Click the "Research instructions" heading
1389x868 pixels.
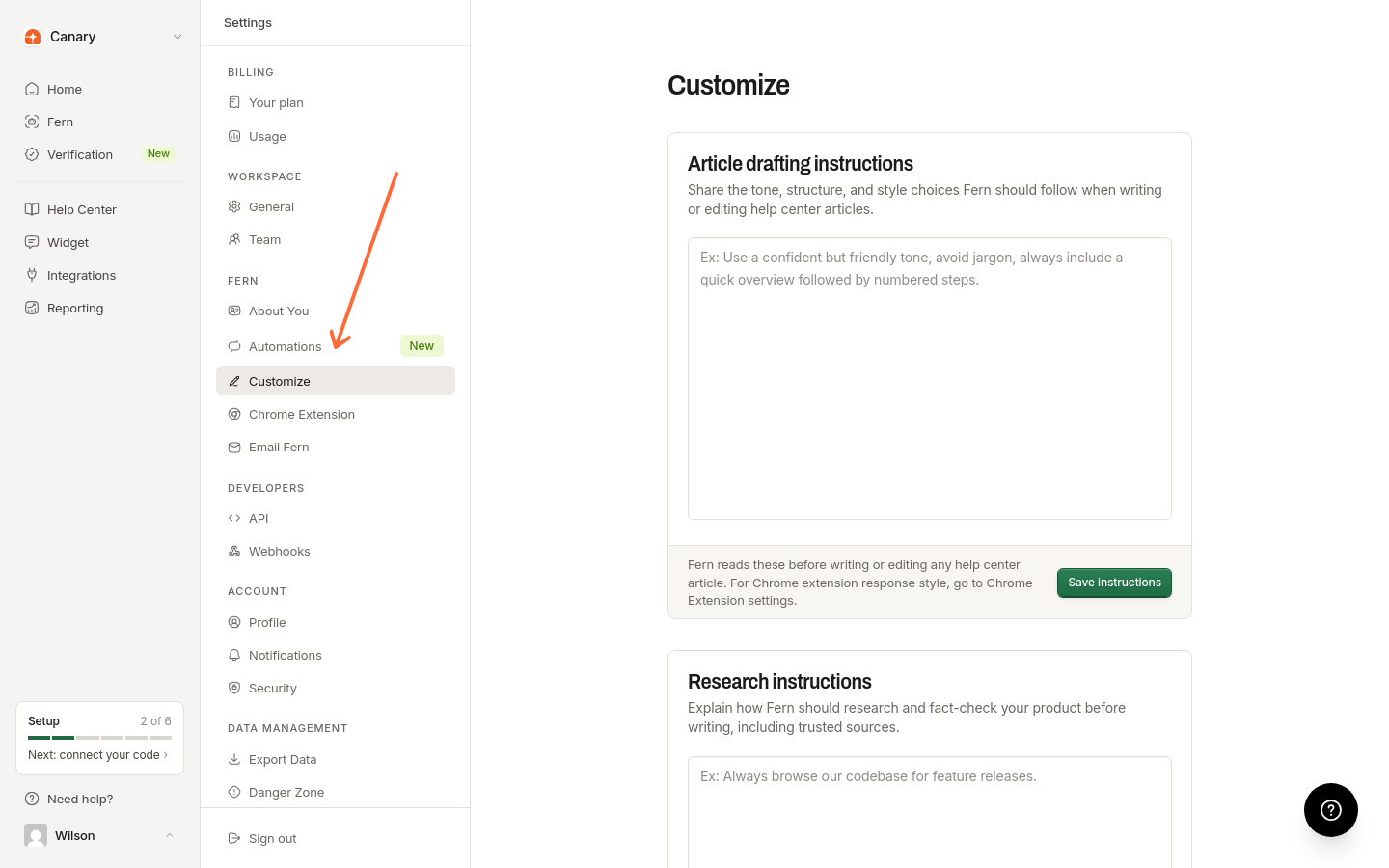point(779,682)
